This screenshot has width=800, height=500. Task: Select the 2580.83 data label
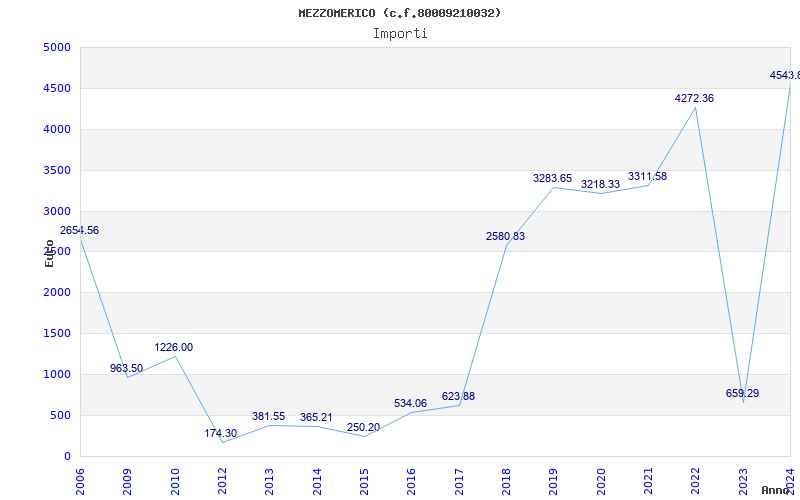click(x=506, y=236)
